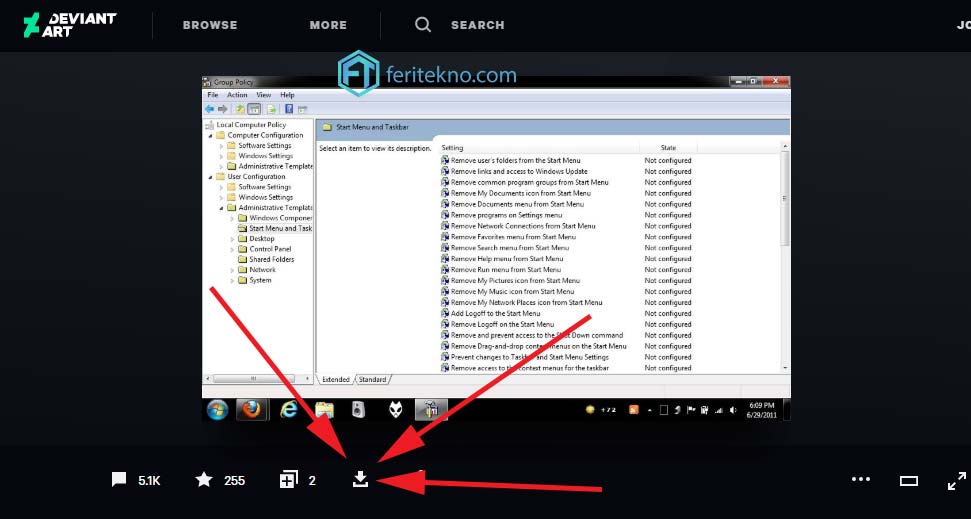
Task: Favourite the artwork with the star icon
Action: [204, 479]
